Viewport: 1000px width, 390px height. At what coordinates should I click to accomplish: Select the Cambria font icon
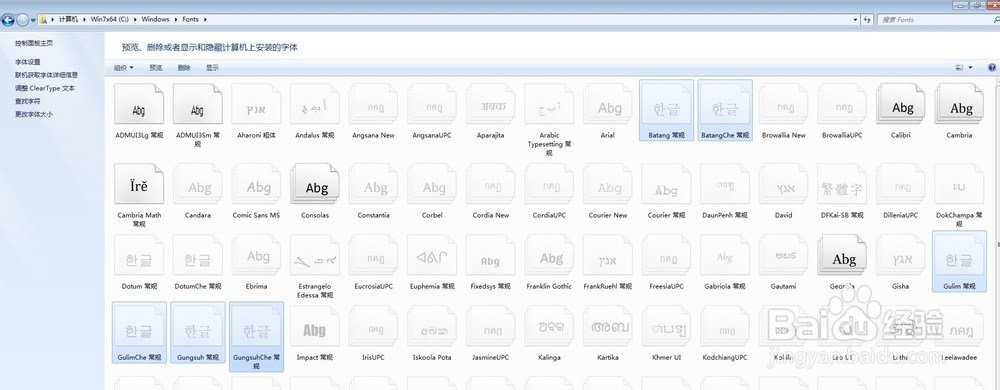click(960, 105)
